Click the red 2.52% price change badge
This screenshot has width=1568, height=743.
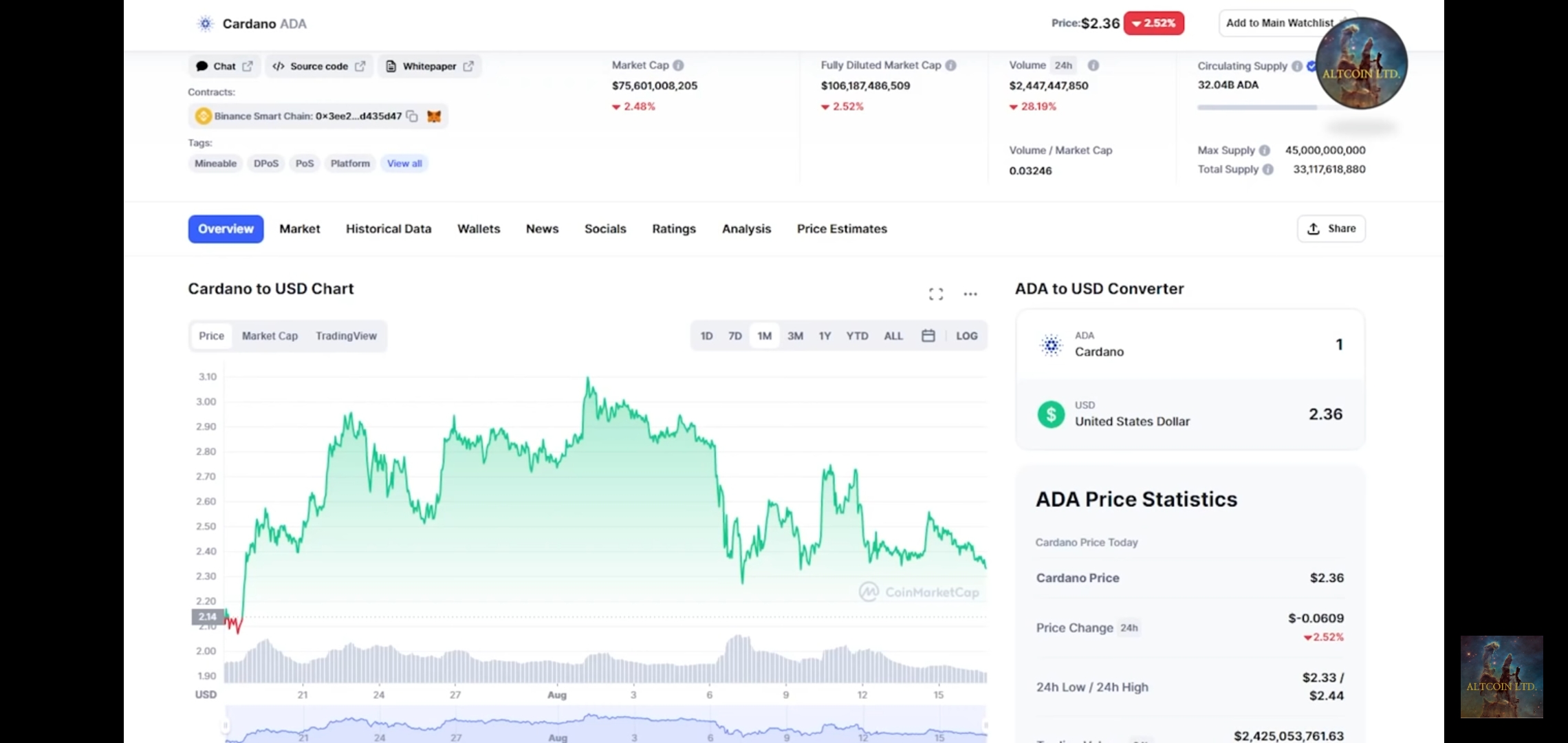(x=1154, y=23)
